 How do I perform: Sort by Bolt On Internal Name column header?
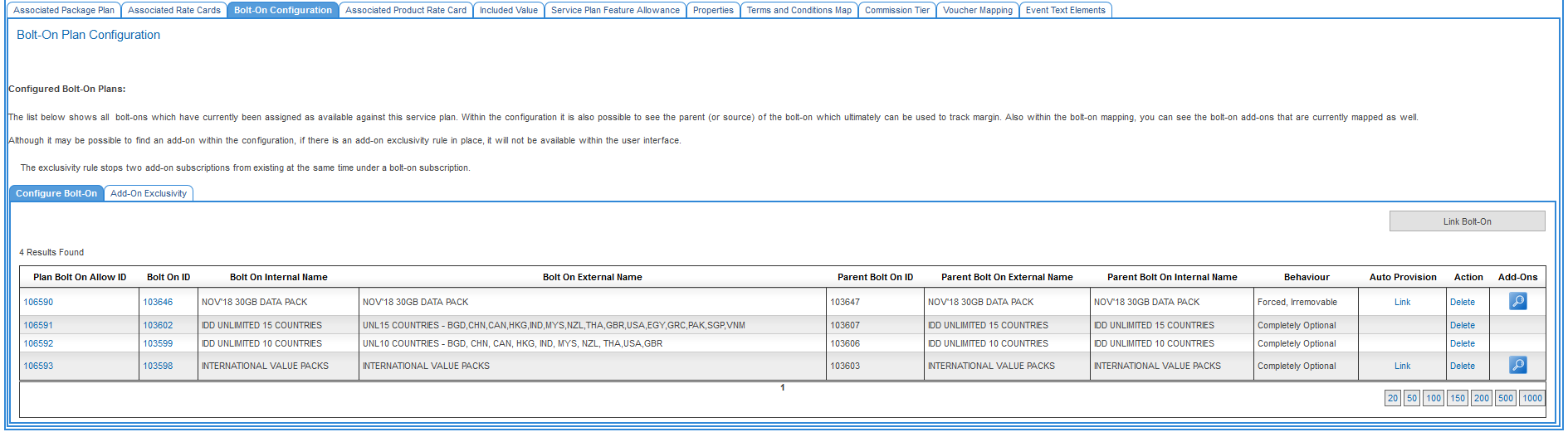coord(278,278)
